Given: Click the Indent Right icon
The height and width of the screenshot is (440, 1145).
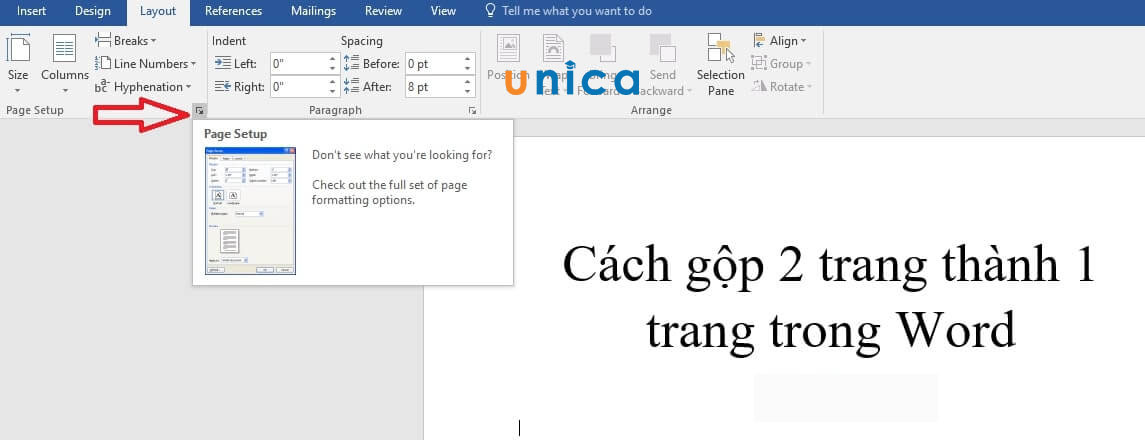Looking at the screenshot, I should (222, 87).
